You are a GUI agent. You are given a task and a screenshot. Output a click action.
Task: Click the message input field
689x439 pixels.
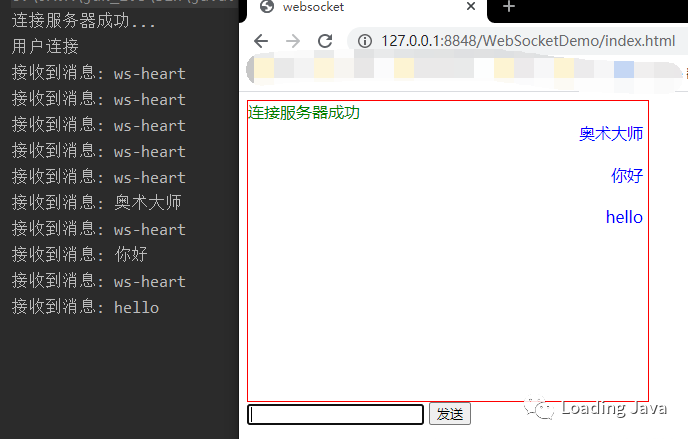click(335, 414)
